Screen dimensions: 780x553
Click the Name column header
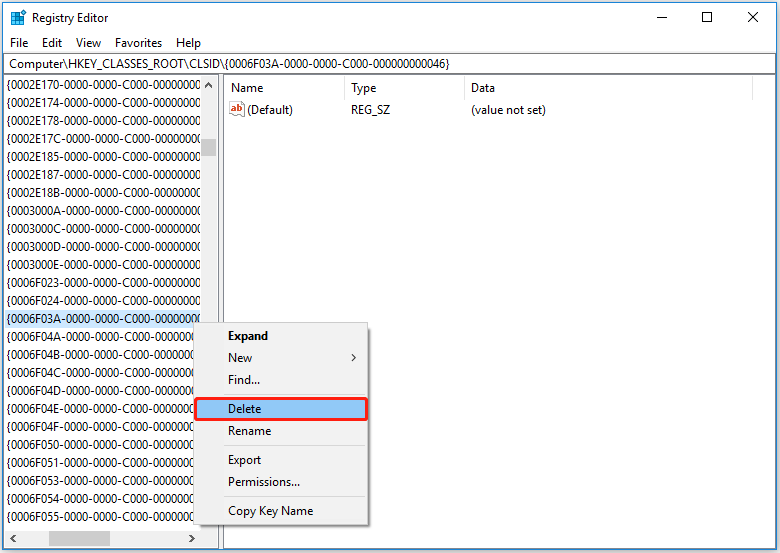click(x=286, y=88)
